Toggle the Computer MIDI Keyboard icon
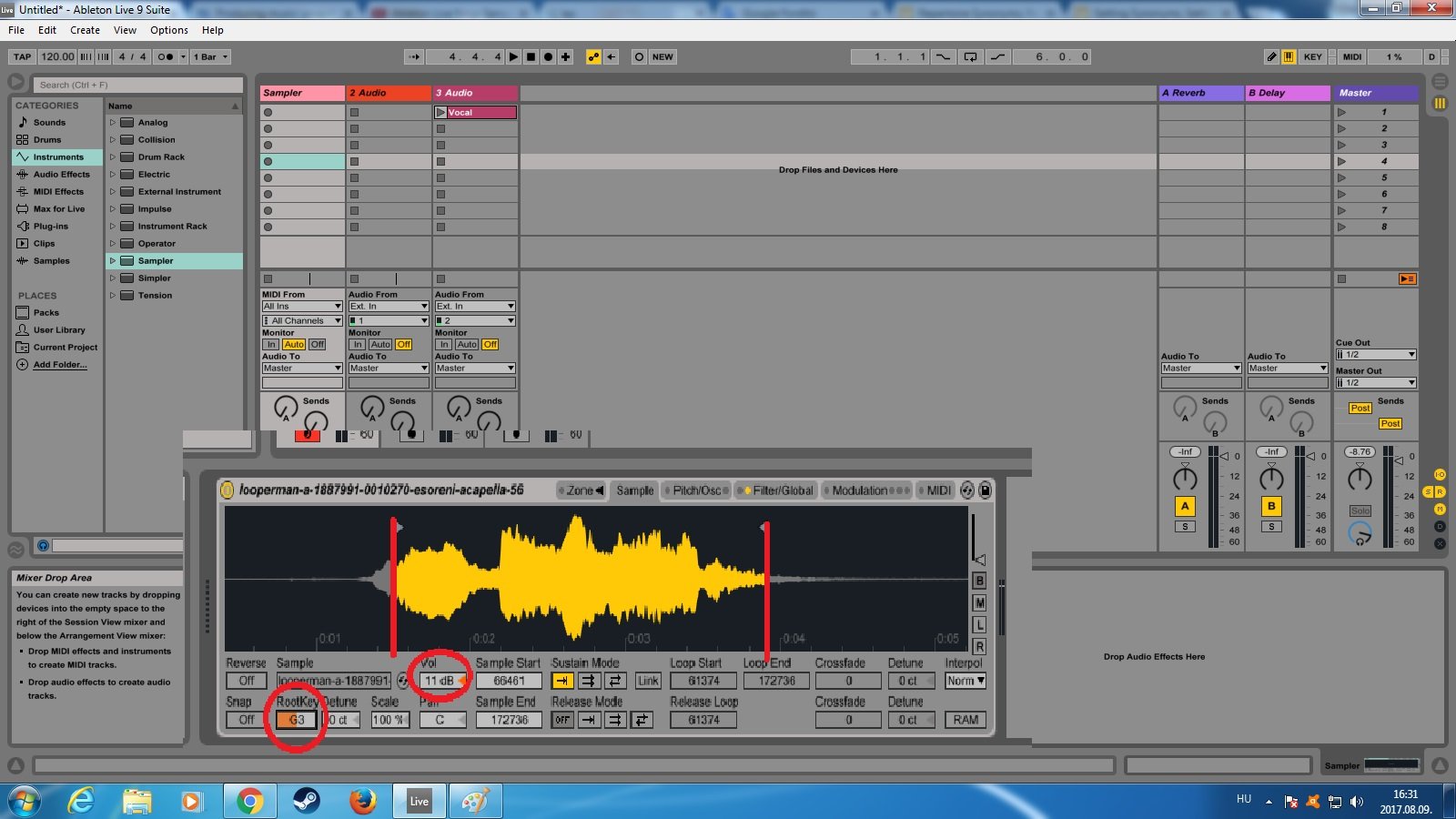Screen dimensions: 1456x819 [1289, 56]
